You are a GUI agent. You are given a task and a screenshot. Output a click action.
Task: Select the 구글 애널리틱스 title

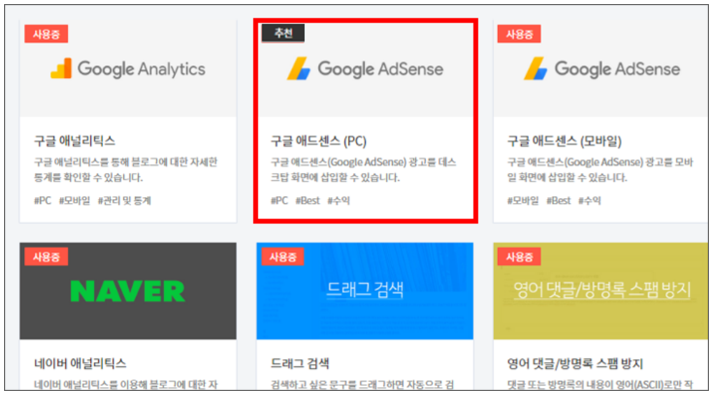coord(75,141)
